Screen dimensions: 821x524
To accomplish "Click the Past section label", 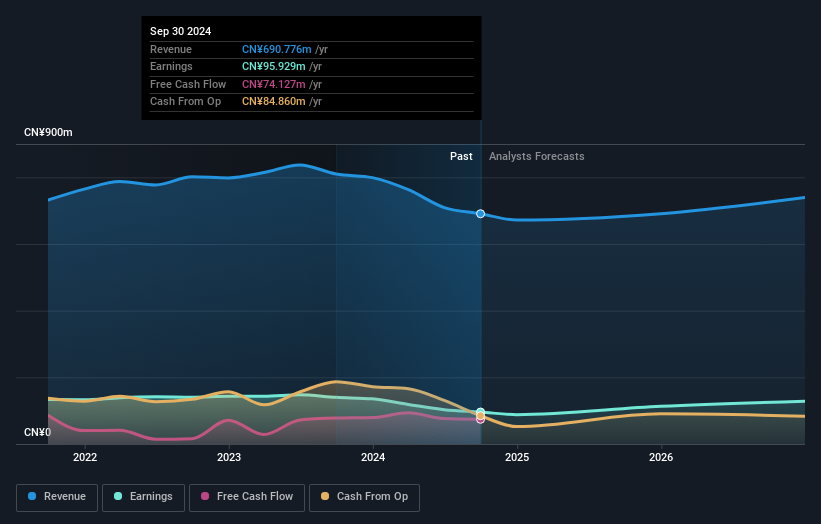I will pos(461,157).
